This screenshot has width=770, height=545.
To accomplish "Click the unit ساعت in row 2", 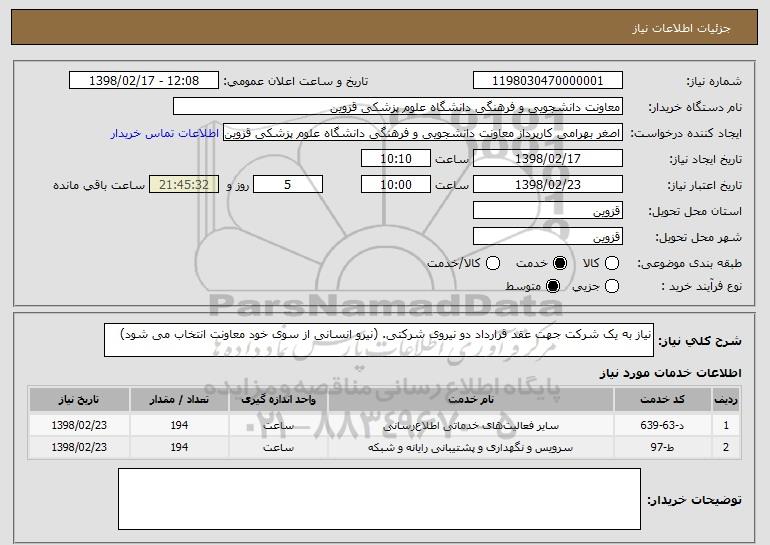I will pyautogui.click(x=278, y=448).
